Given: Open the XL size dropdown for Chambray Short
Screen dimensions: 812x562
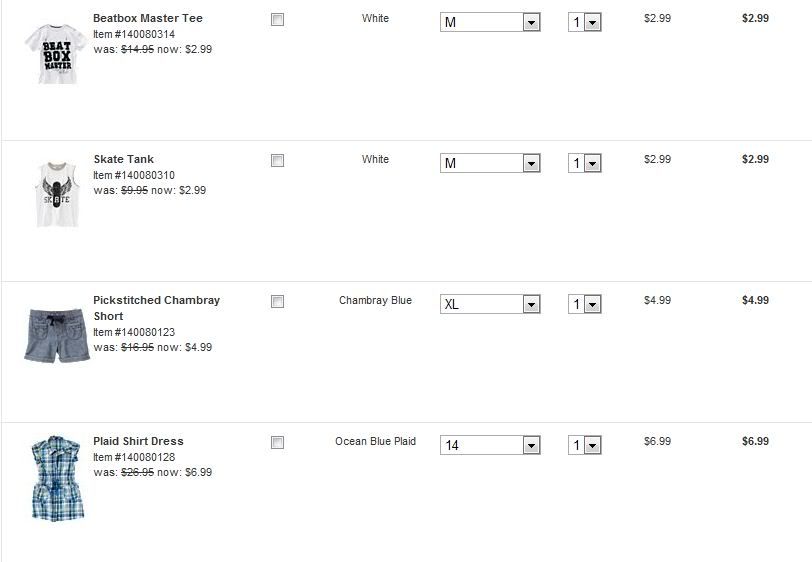Looking at the screenshot, I should coord(490,304).
